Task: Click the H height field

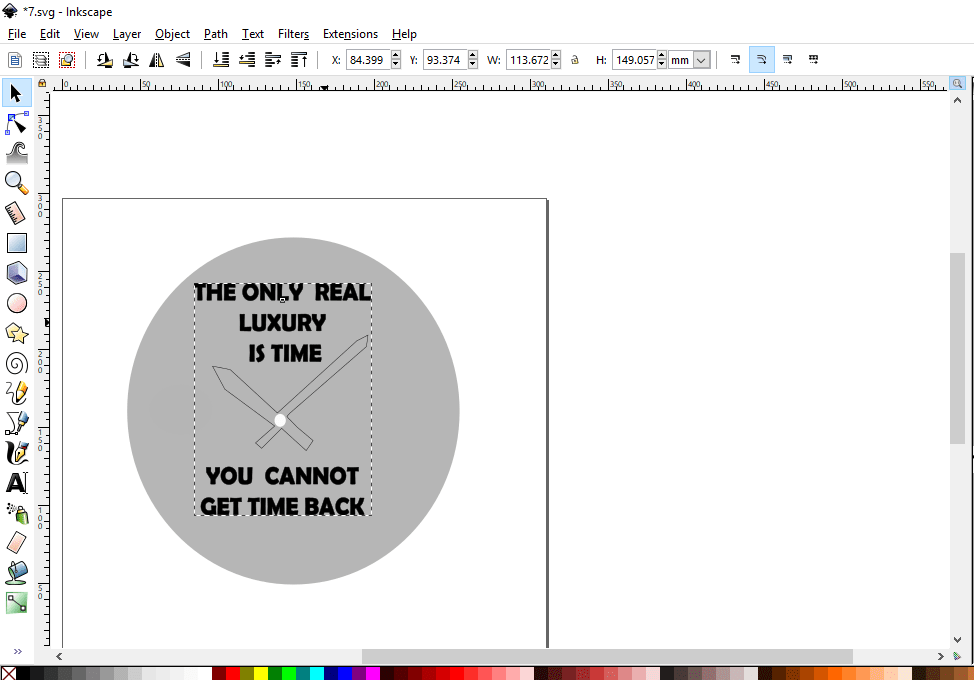Action: [634, 60]
